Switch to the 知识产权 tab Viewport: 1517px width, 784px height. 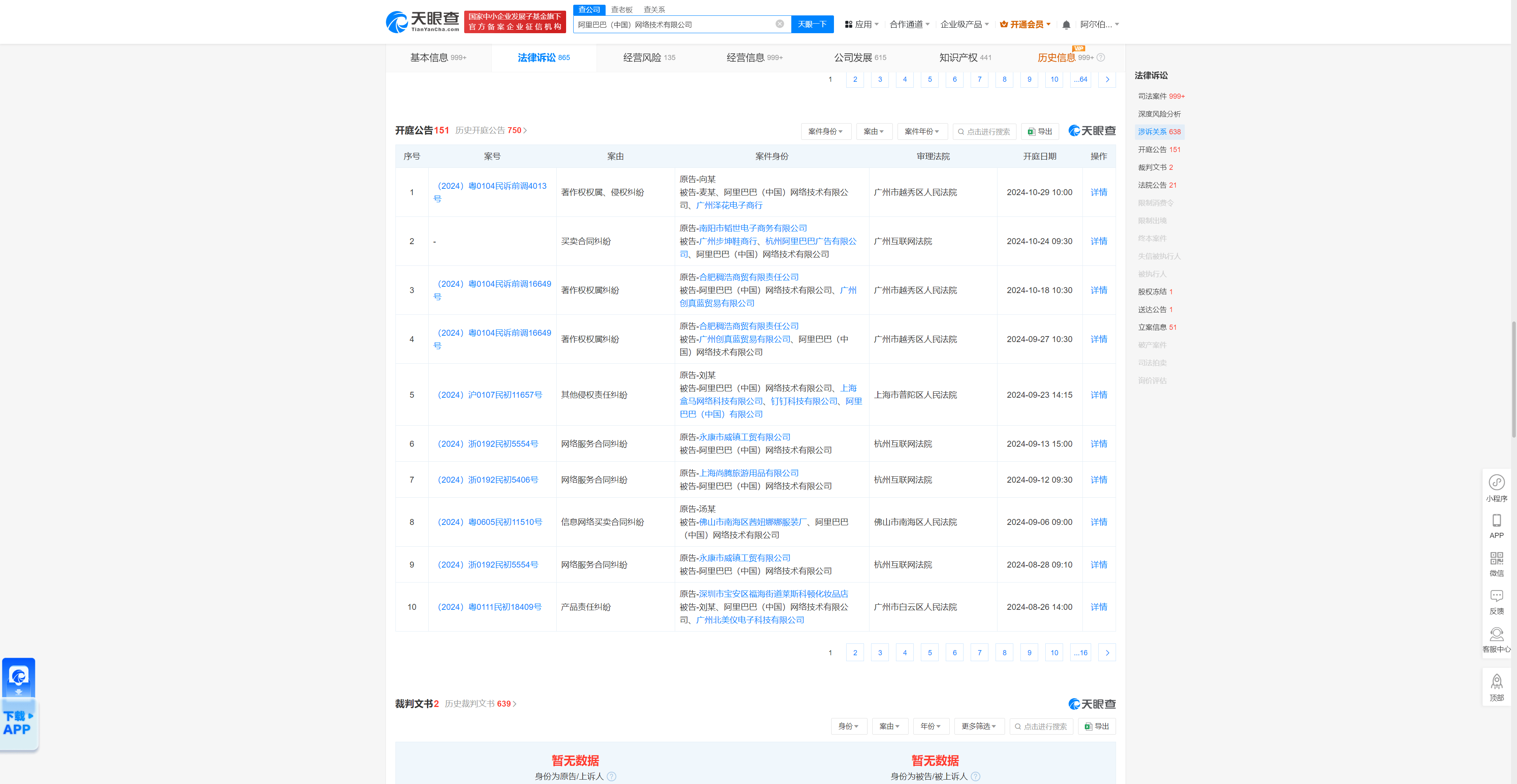pos(965,58)
